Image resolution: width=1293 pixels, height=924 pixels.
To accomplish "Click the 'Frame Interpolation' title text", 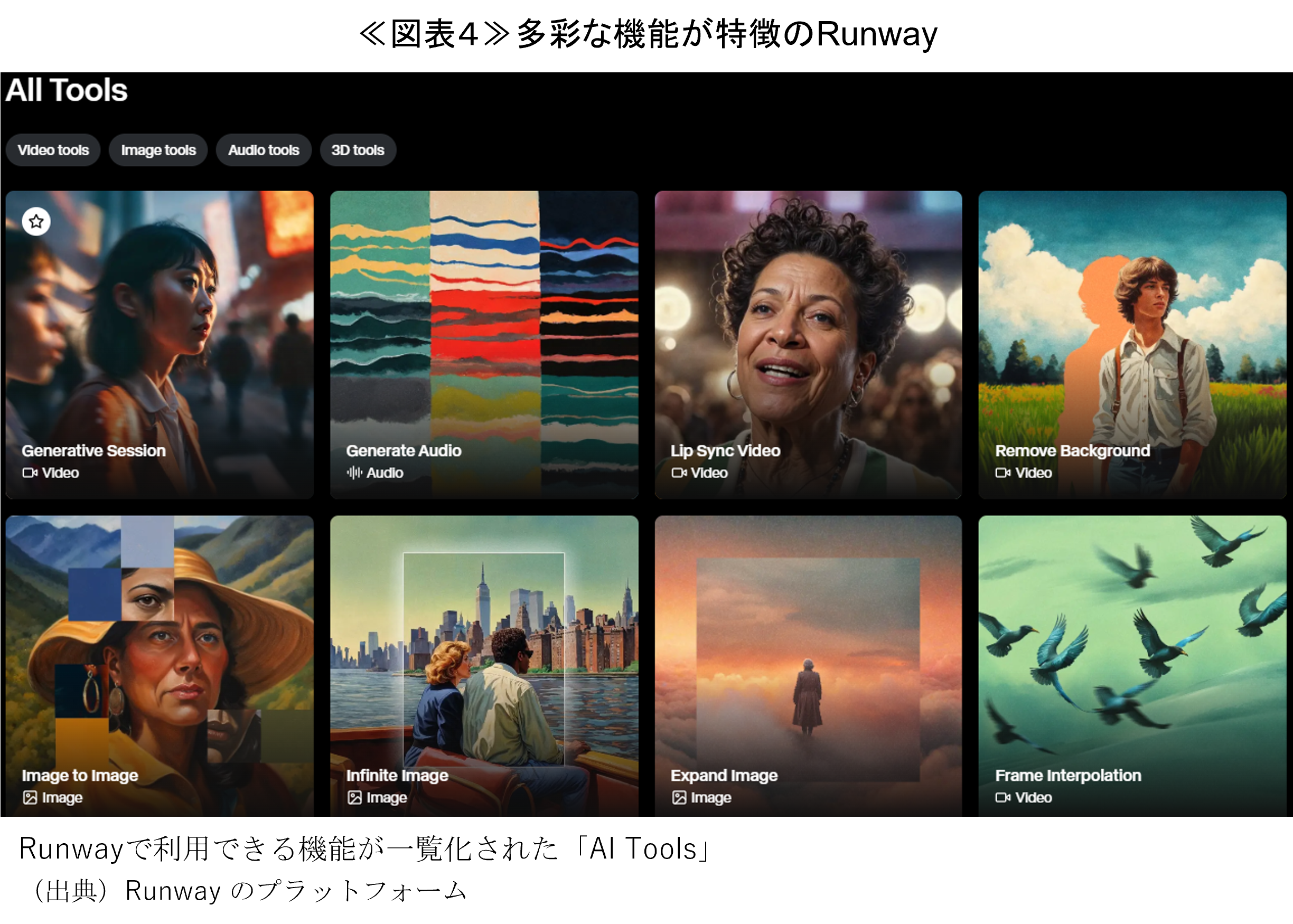I will [x=1068, y=776].
